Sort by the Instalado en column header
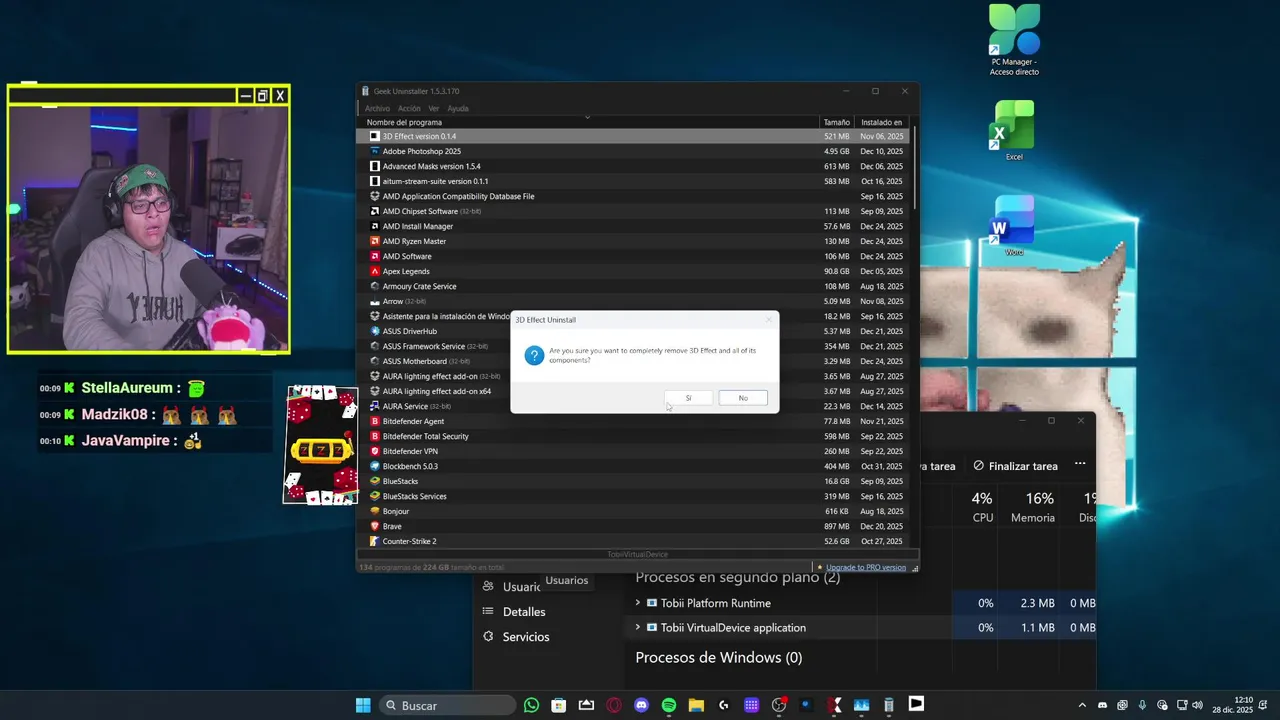Viewport: 1280px width, 720px height. 881,122
